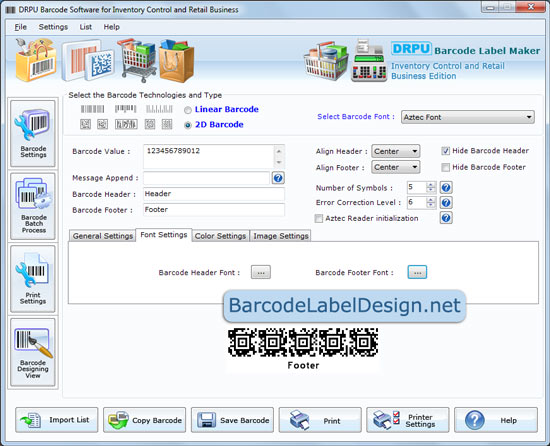Switch to Barcode Designing View
The width and height of the screenshot is (550, 446).
(x=33, y=352)
